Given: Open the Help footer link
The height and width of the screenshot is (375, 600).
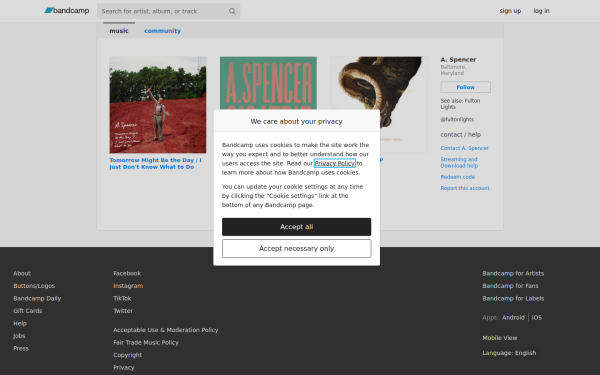Looking at the screenshot, I should pos(20,323).
